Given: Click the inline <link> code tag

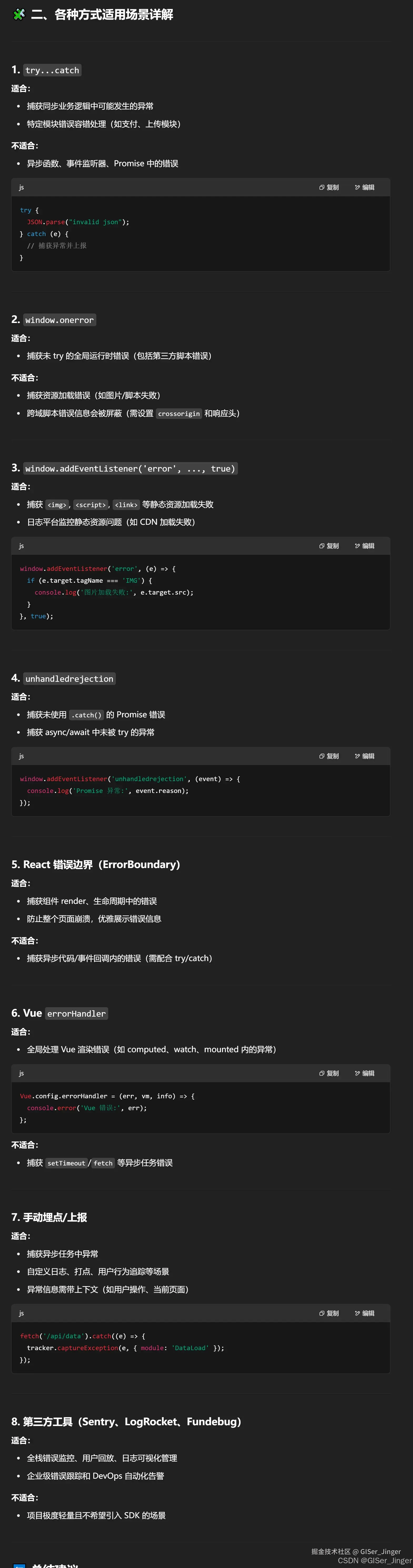Looking at the screenshot, I should 127,504.
